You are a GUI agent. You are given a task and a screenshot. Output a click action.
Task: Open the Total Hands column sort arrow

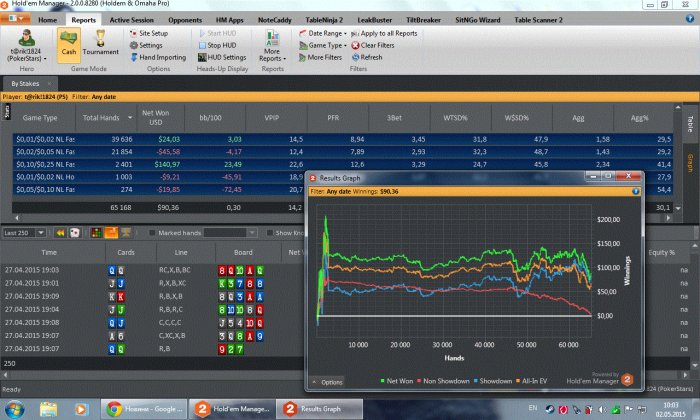pos(130,118)
